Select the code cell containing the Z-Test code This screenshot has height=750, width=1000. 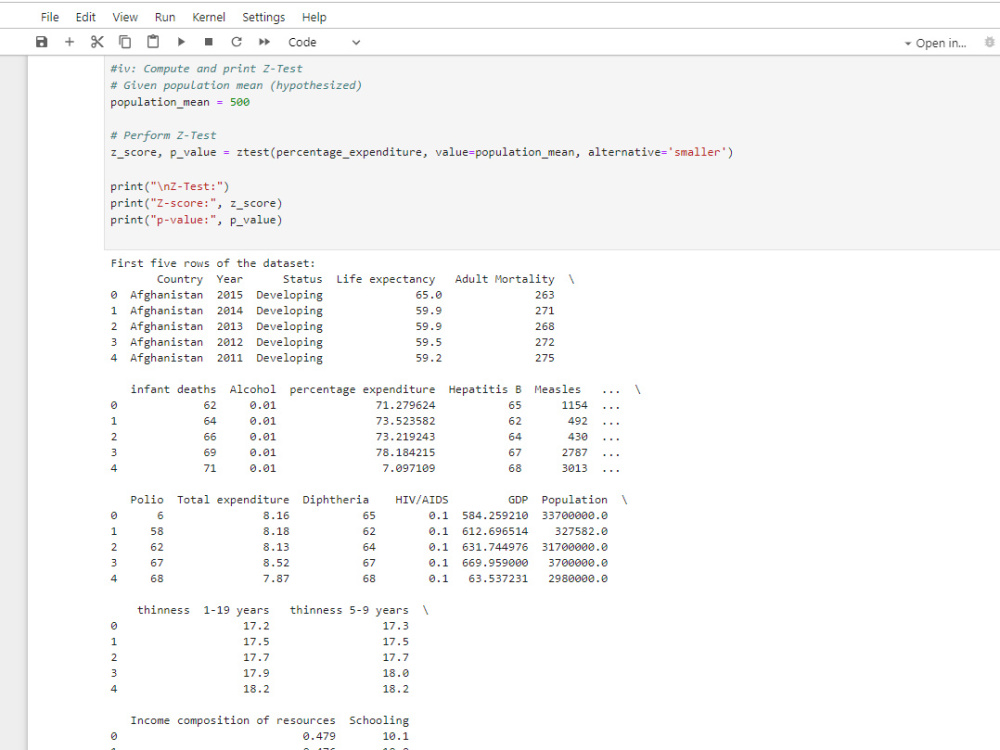click(x=400, y=150)
